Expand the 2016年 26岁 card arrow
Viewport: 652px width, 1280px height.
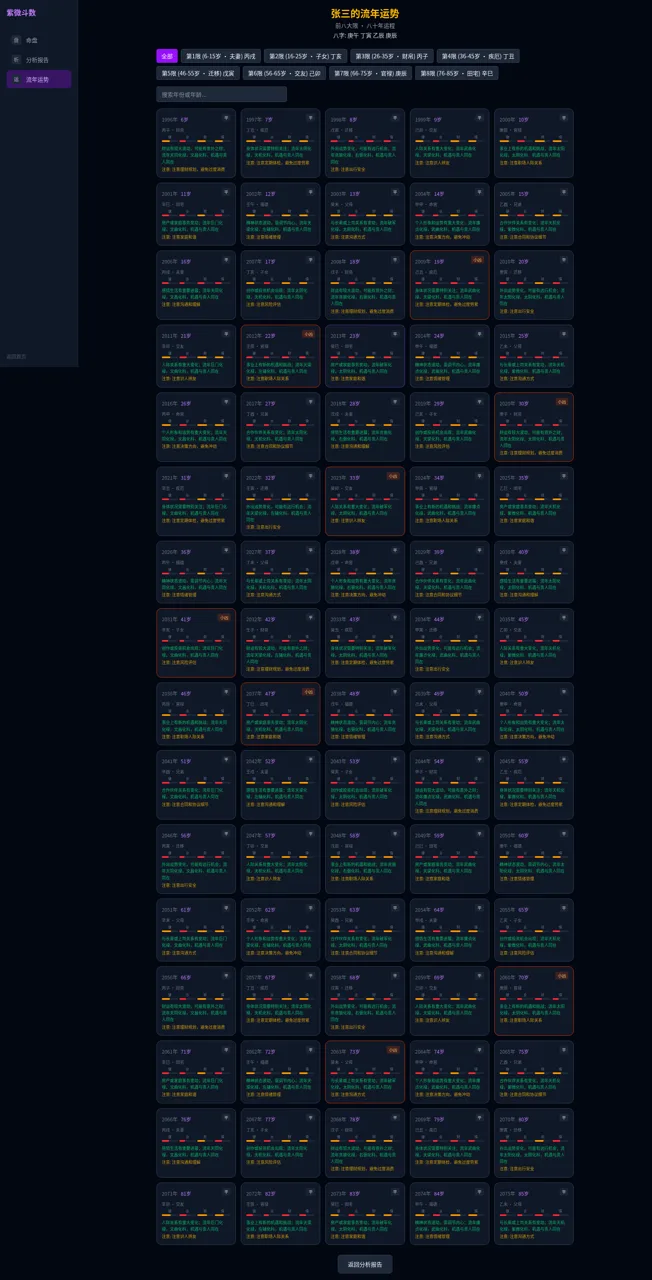(x=225, y=402)
